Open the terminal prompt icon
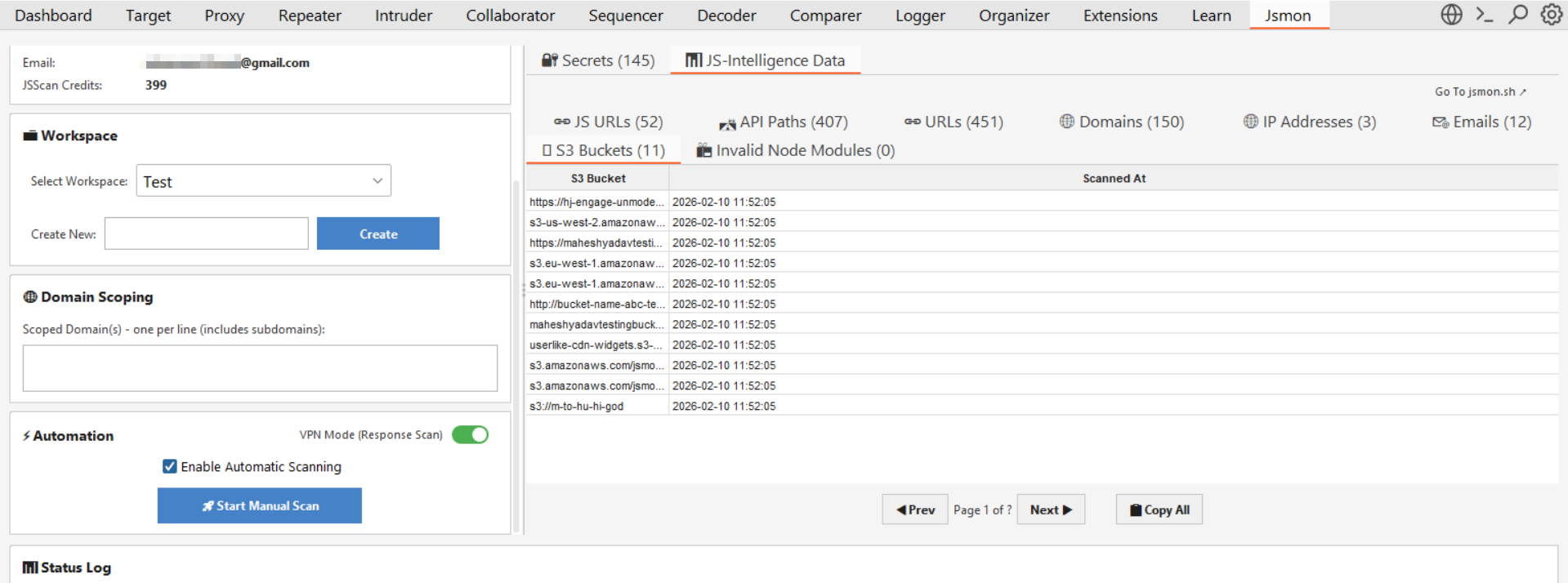Image resolution: width=1568 pixels, height=583 pixels. 1485,15
